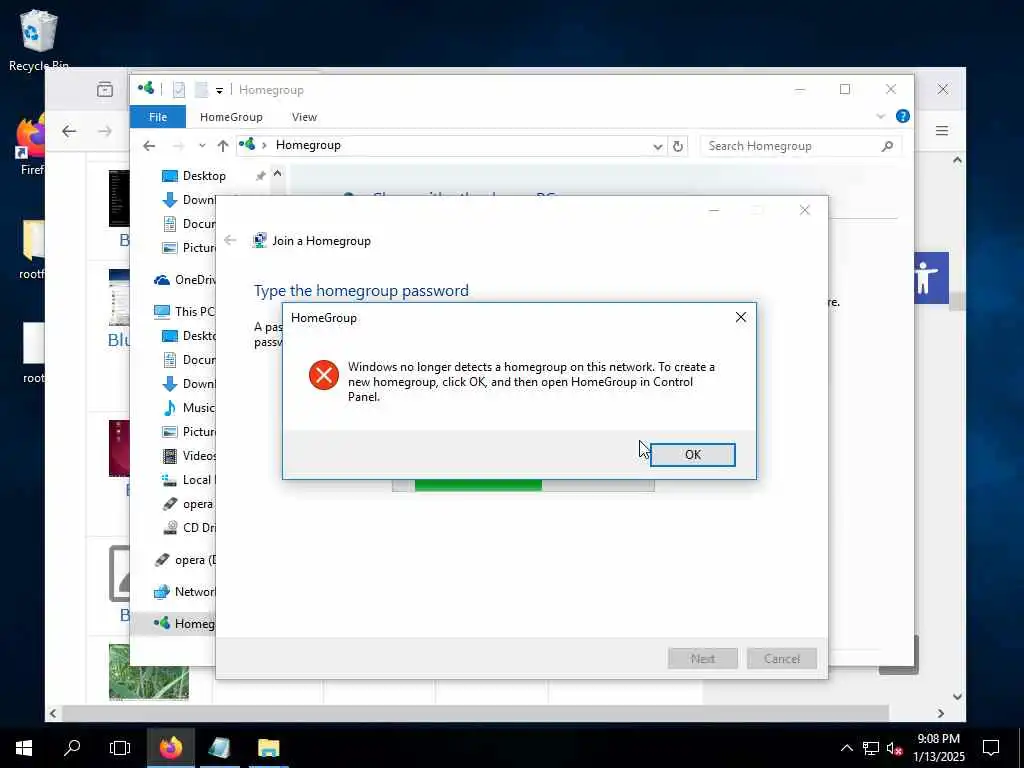Select This PC in the navigation pane

click(x=184, y=312)
